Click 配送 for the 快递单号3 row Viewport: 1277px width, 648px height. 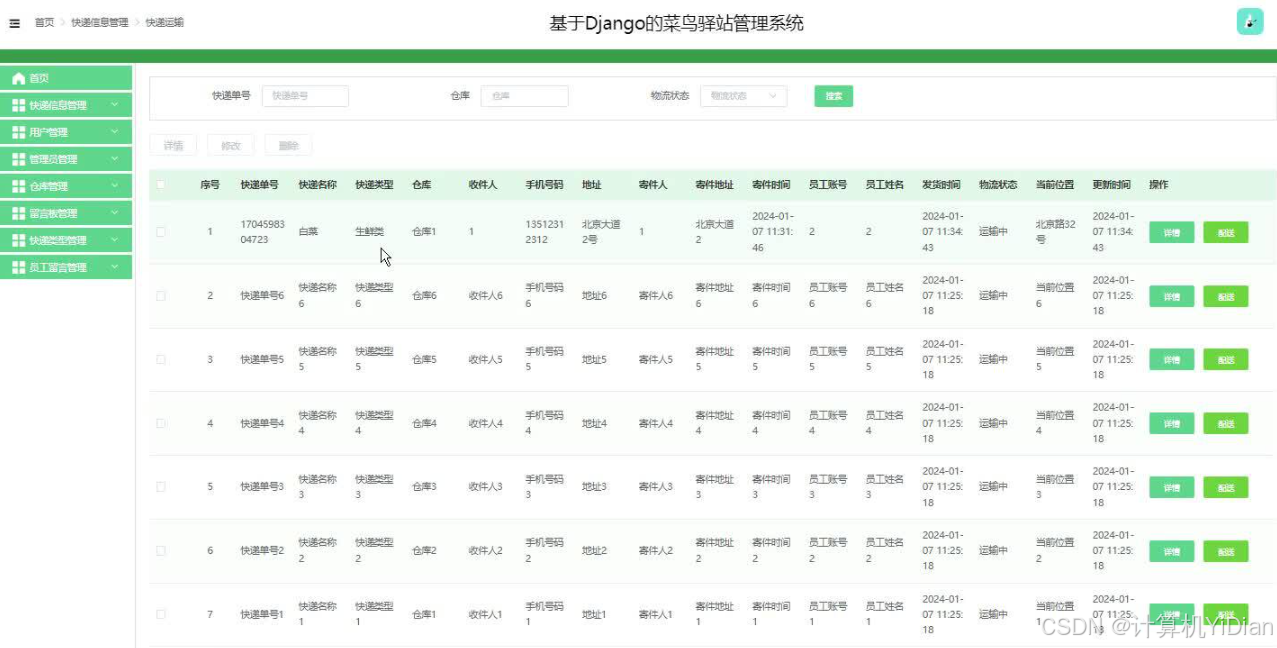[1226, 487]
